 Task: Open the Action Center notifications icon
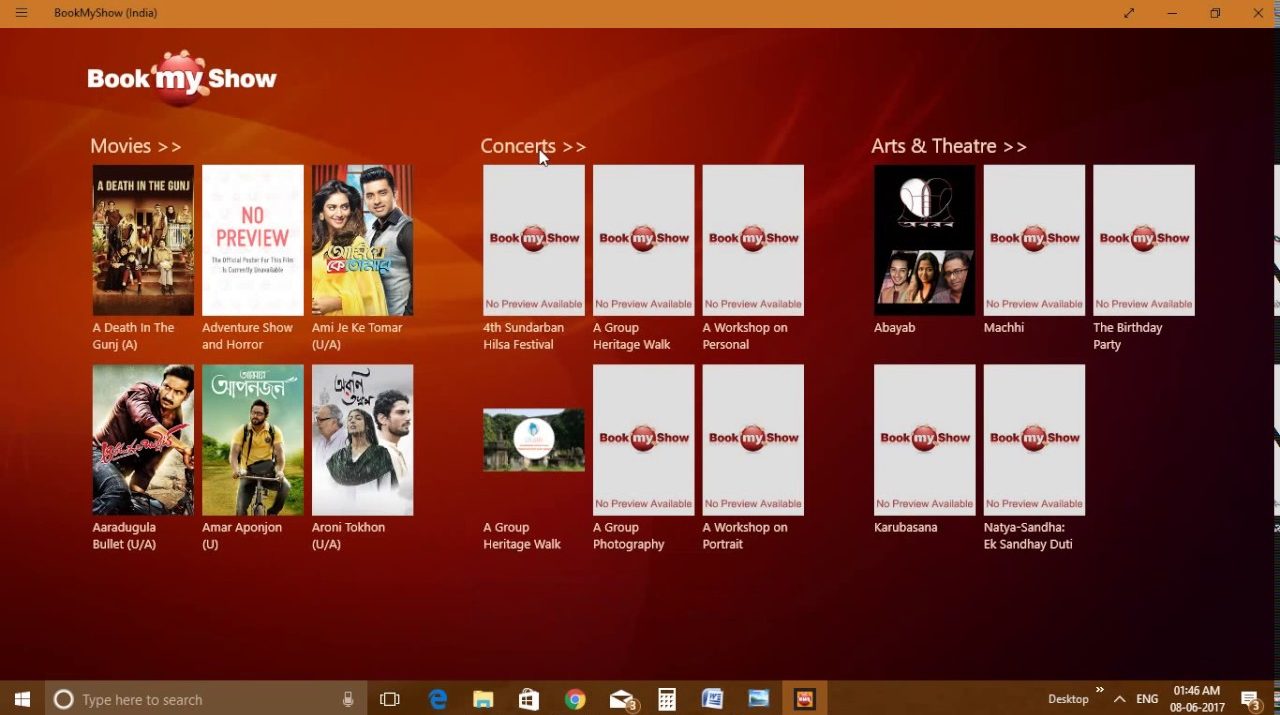click(x=1250, y=699)
